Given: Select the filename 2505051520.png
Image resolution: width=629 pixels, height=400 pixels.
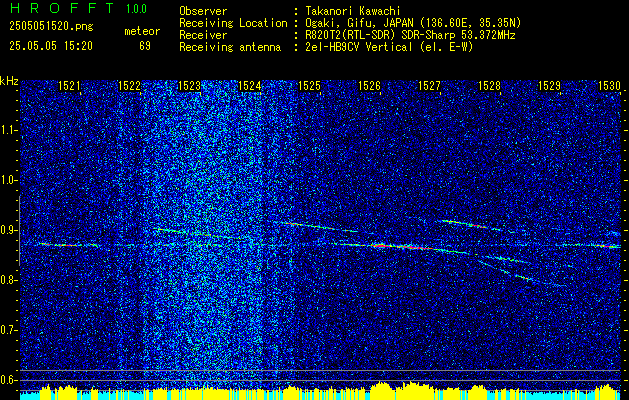Looking at the screenshot, I should coord(51,27).
